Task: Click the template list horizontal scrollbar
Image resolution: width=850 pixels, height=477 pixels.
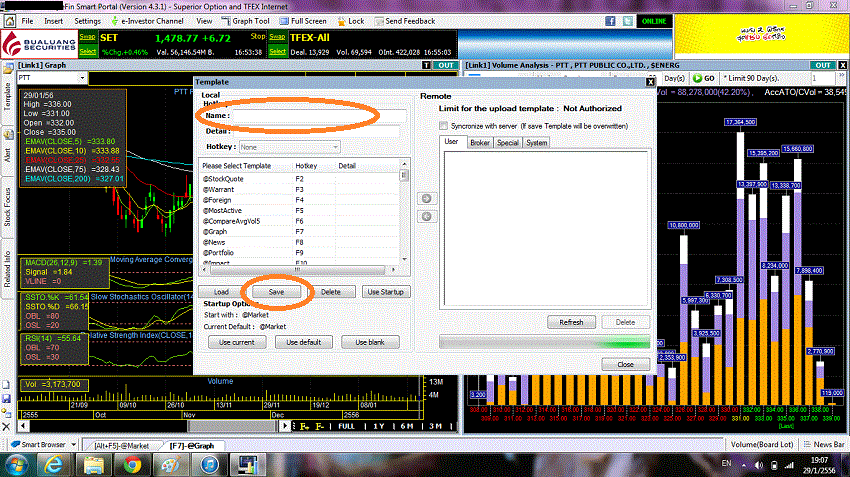Action: tap(298, 269)
